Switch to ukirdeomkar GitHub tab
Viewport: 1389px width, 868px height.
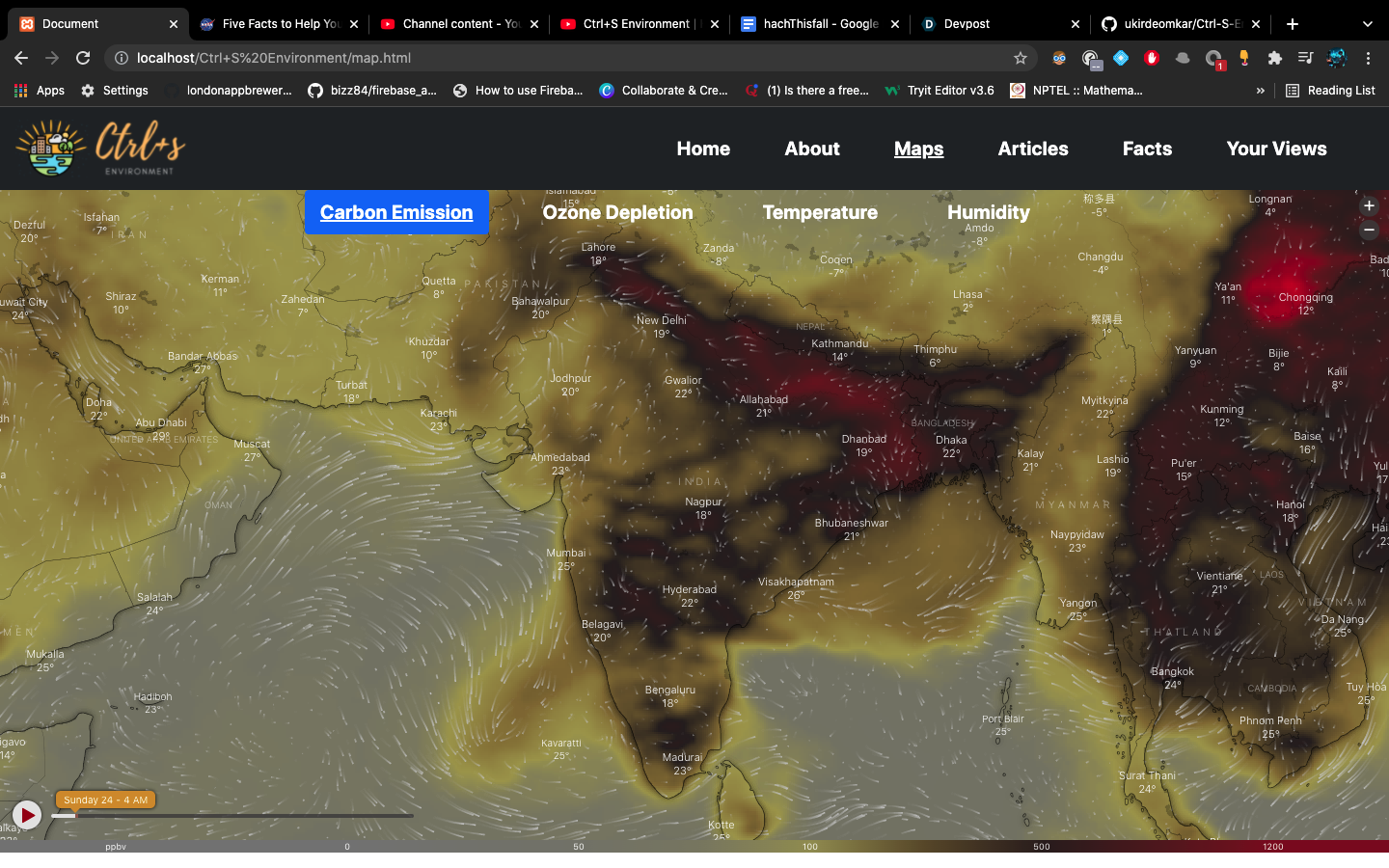click(x=1182, y=24)
